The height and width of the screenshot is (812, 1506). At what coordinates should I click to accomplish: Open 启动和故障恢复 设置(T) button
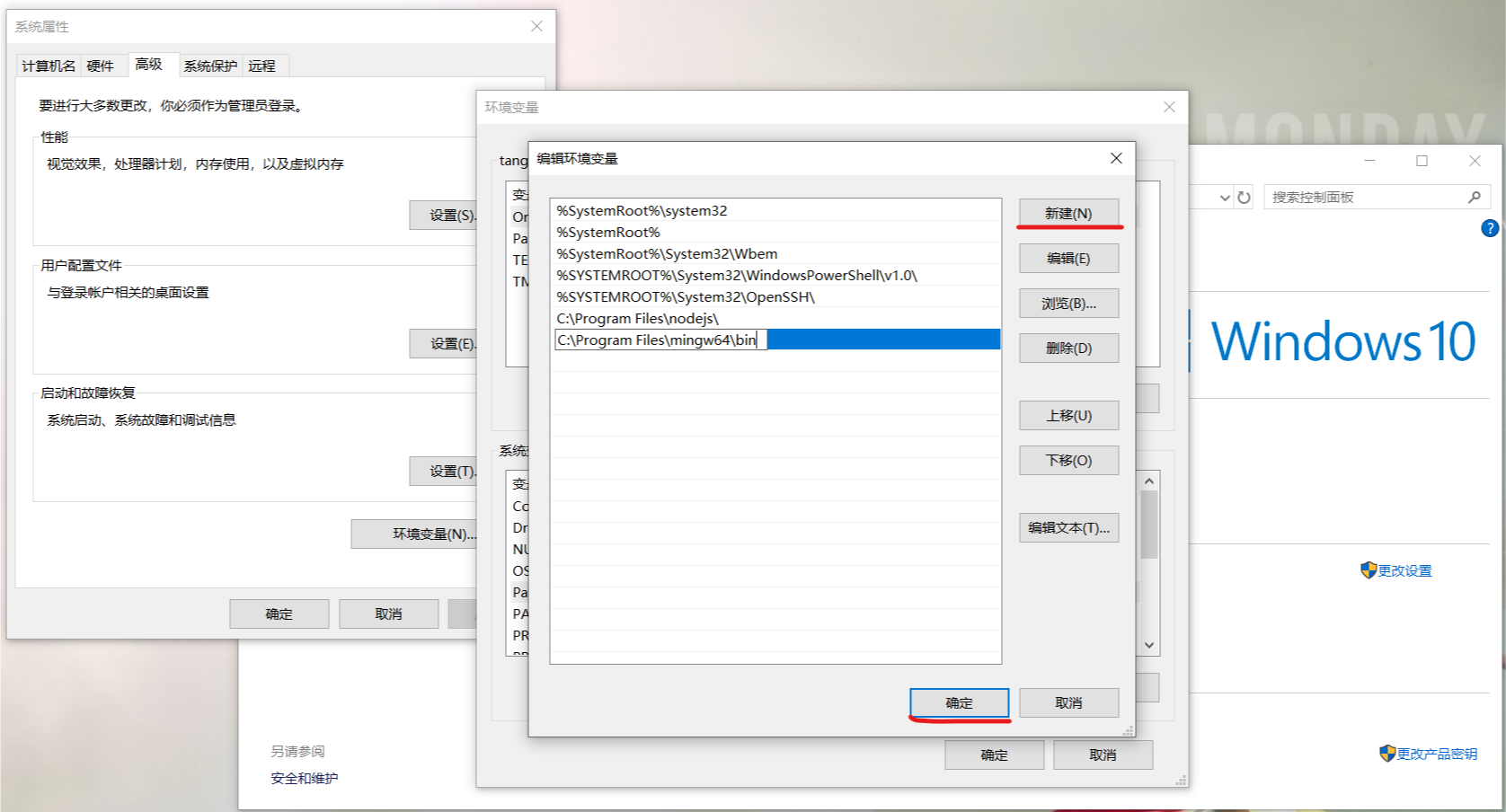[444, 471]
